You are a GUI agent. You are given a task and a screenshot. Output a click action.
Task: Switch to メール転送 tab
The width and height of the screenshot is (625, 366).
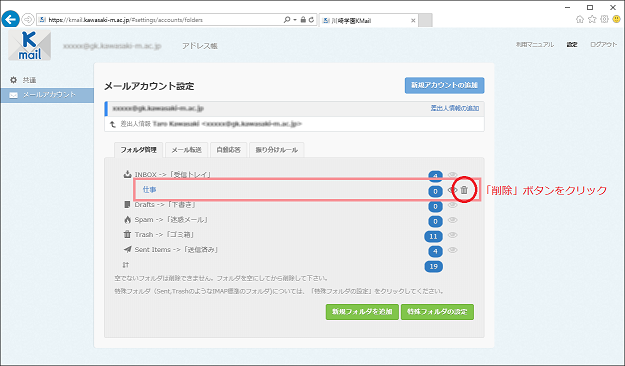click(187, 150)
